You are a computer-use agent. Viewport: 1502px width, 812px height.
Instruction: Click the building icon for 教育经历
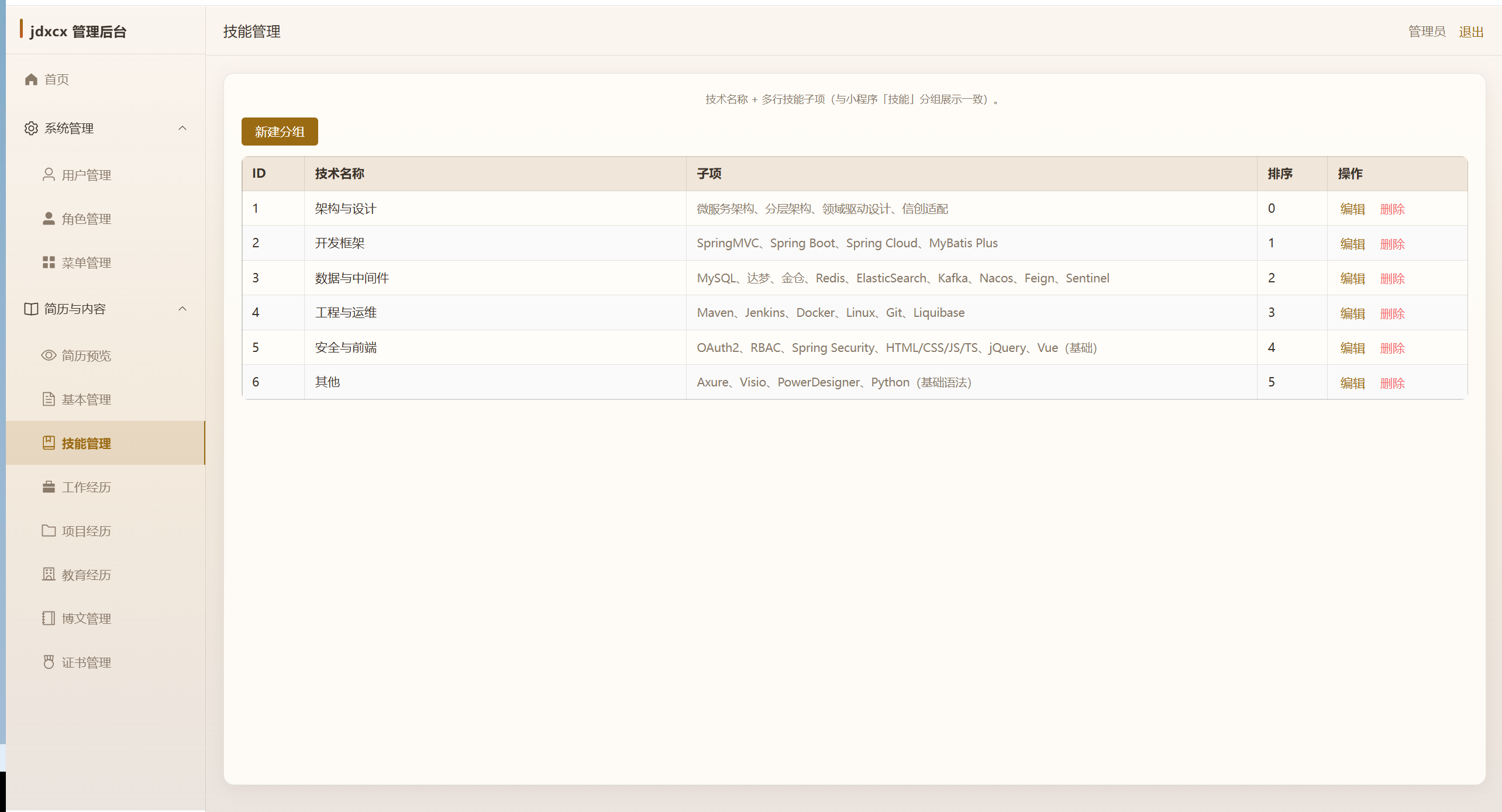point(49,575)
